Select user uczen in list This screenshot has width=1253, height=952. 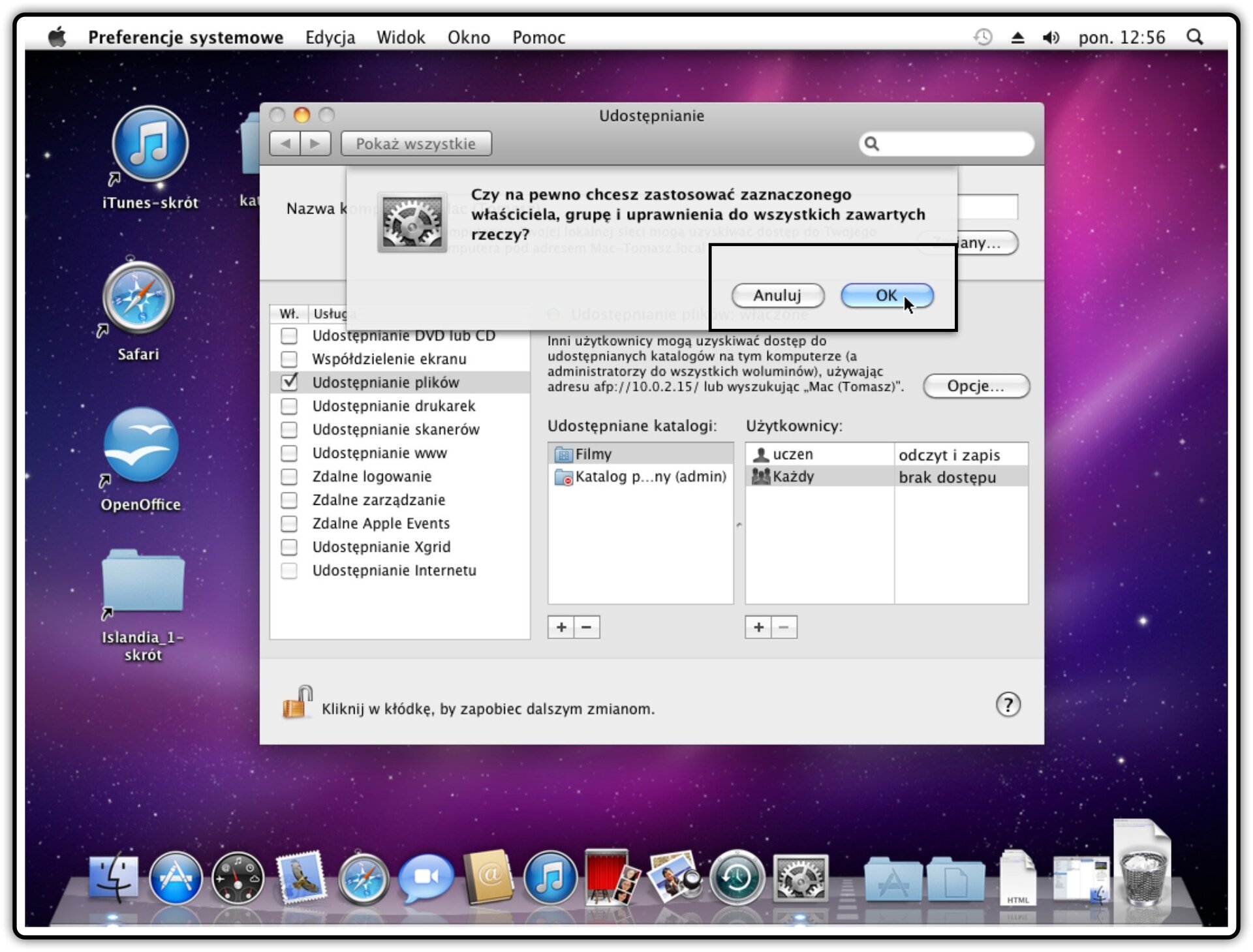[x=820, y=455]
